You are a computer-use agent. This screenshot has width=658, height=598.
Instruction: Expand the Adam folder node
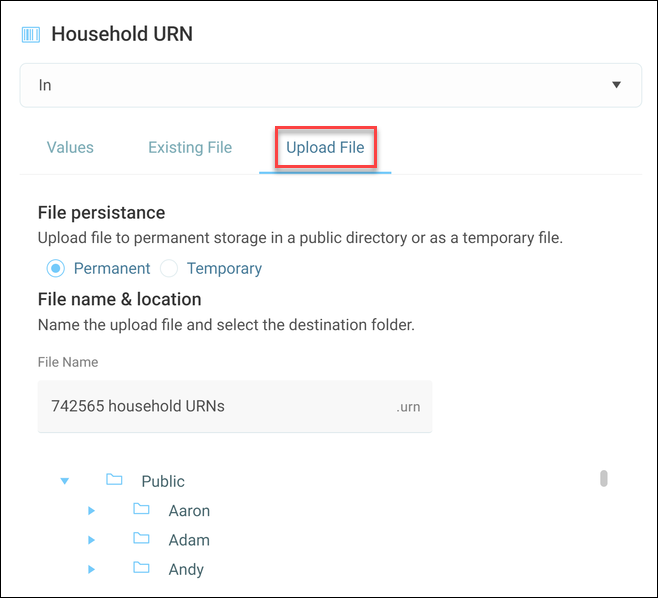[x=91, y=540]
